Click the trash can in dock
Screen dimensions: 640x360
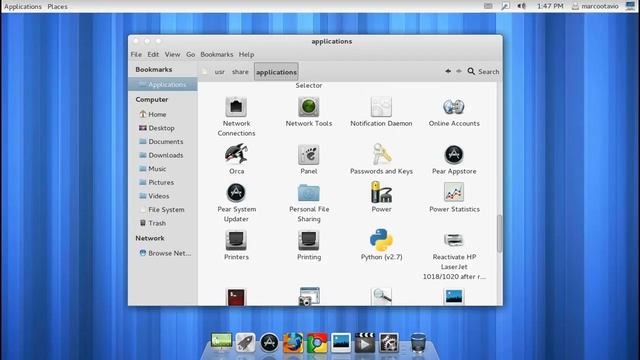(418, 342)
